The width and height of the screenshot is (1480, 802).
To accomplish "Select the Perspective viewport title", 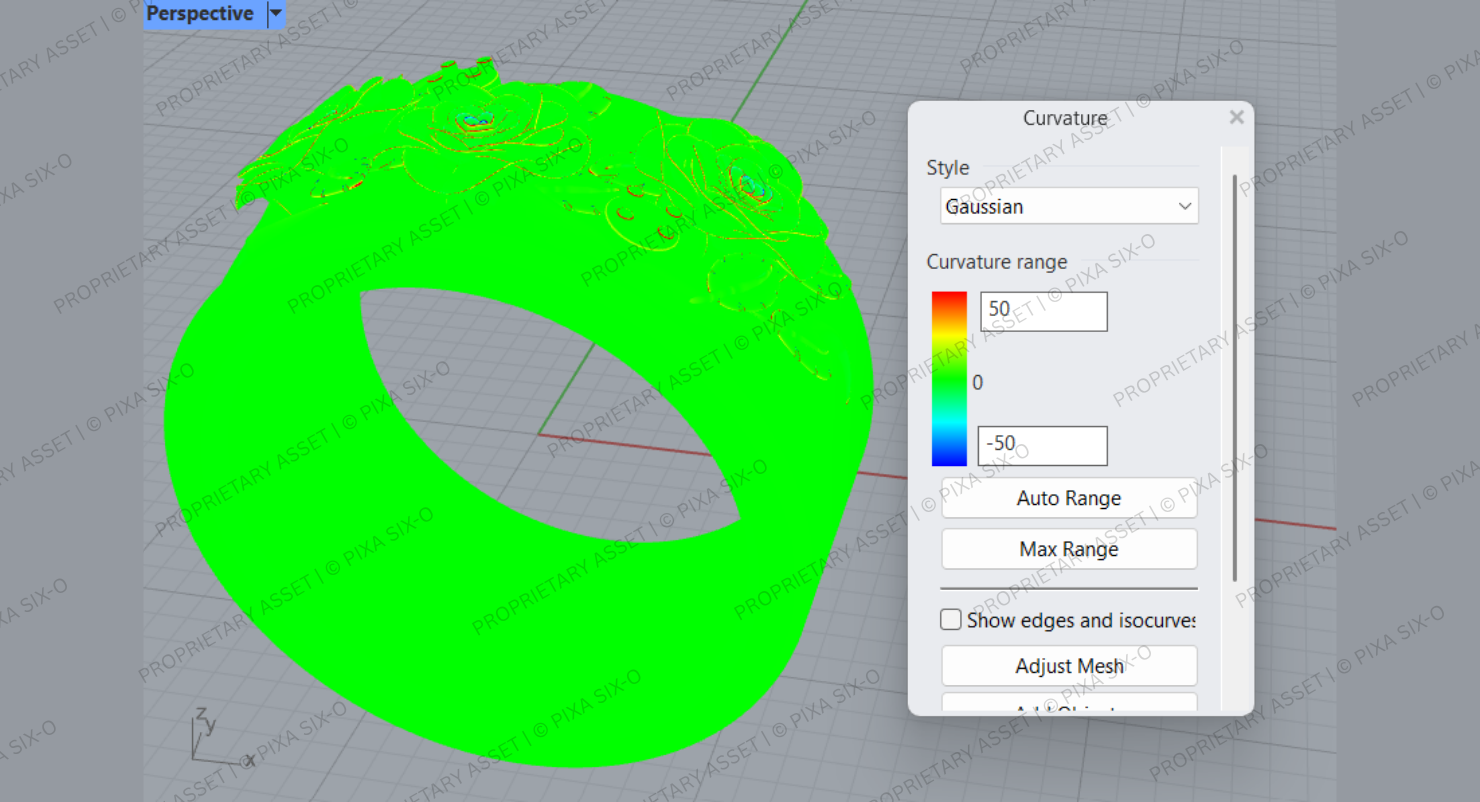I will pyautogui.click(x=200, y=14).
